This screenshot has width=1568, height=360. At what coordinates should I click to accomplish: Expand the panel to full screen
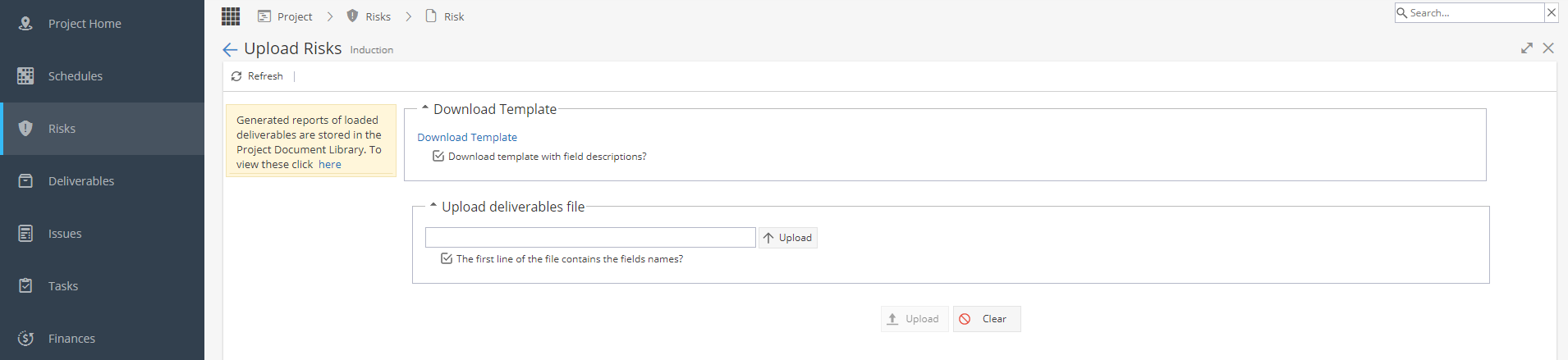pyautogui.click(x=1527, y=48)
